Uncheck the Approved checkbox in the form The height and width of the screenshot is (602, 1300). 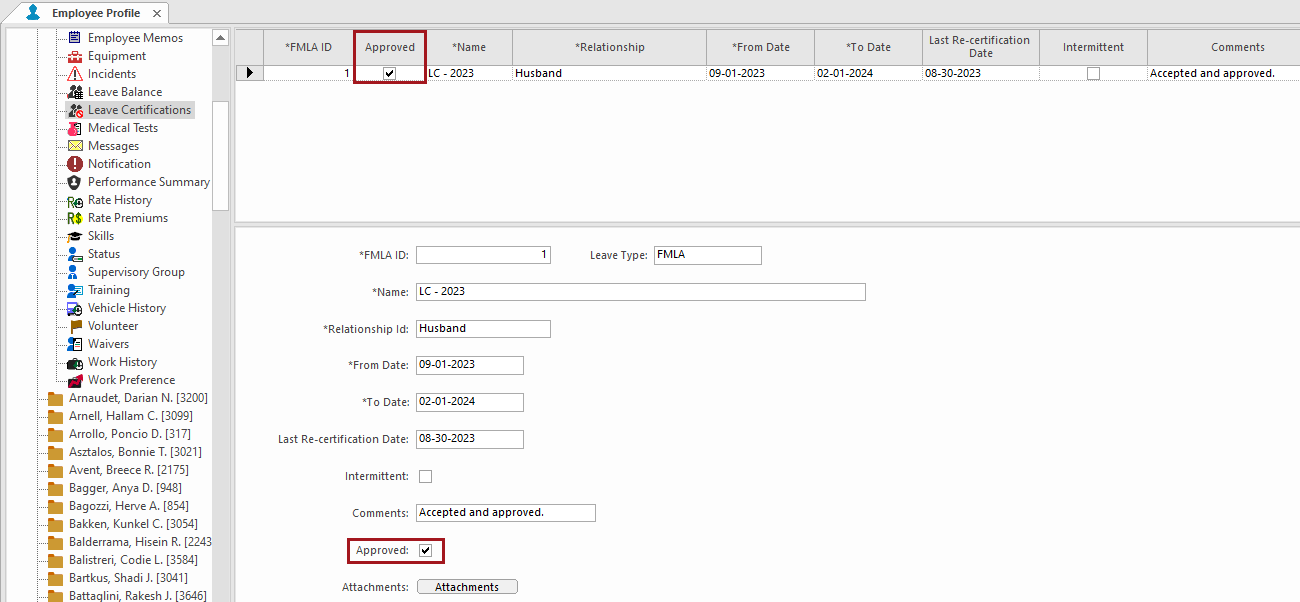[x=425, y=550]
